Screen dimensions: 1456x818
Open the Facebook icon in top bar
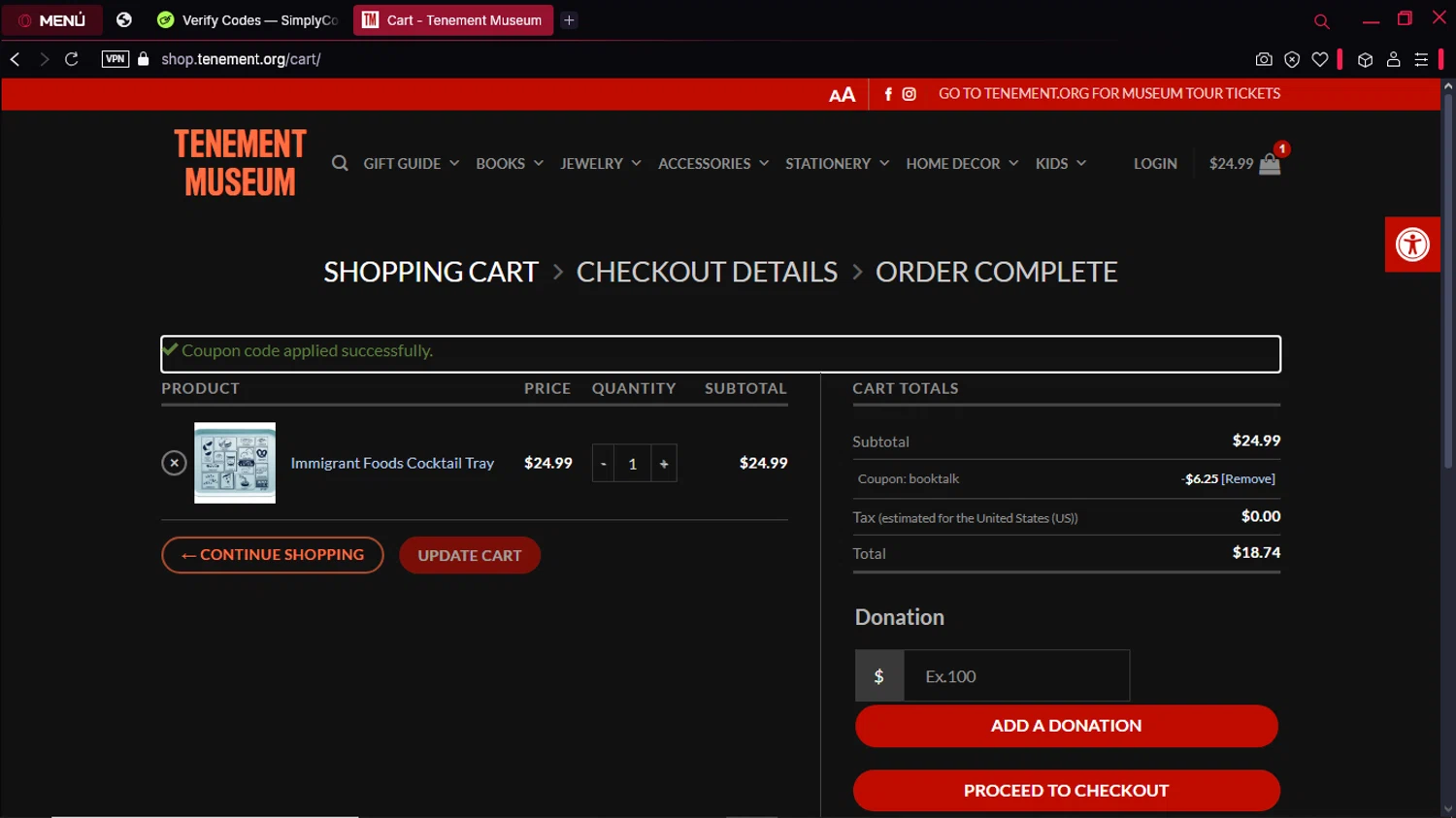point(888,94)
